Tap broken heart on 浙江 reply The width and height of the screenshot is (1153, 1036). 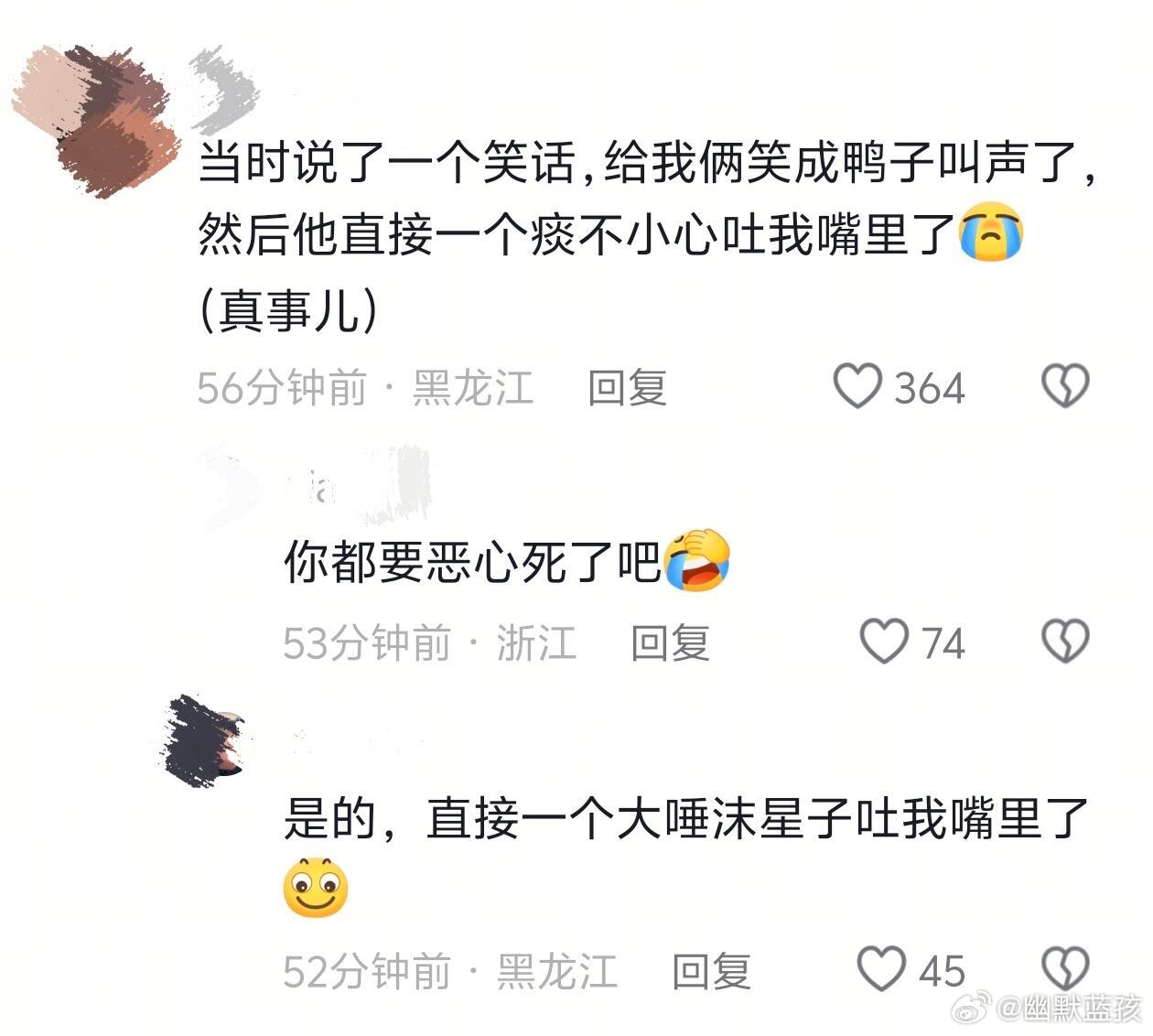click(x=1066, y=641)
